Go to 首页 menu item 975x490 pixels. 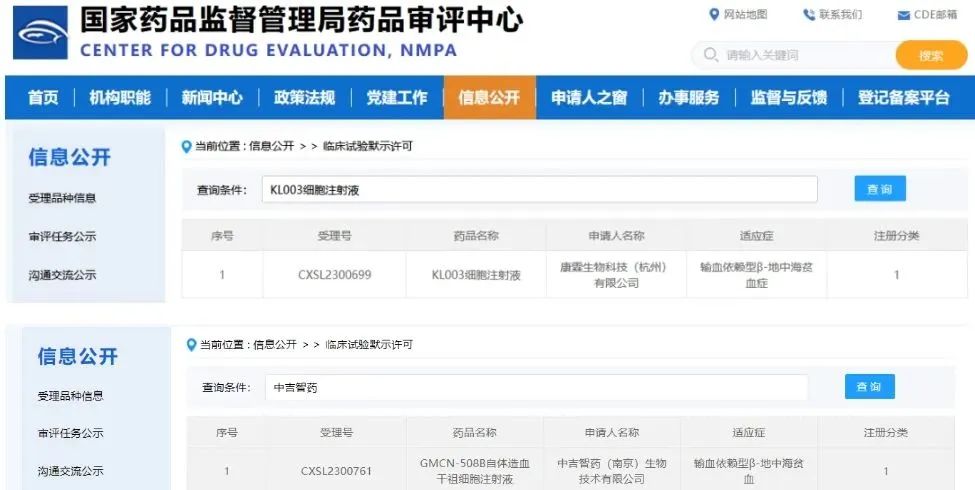point(43,98)
